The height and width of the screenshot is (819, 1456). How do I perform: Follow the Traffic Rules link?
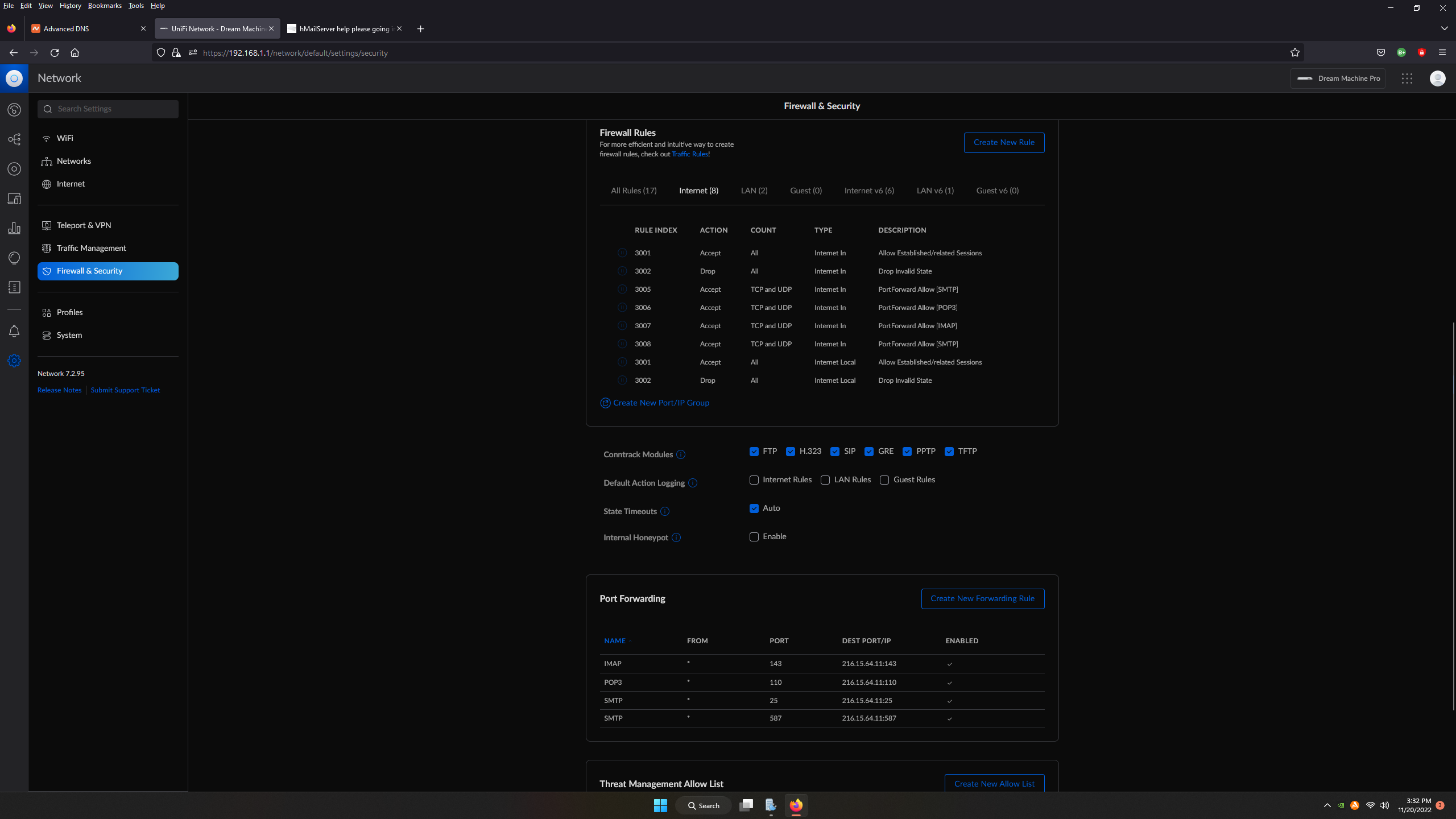[690, 154]
